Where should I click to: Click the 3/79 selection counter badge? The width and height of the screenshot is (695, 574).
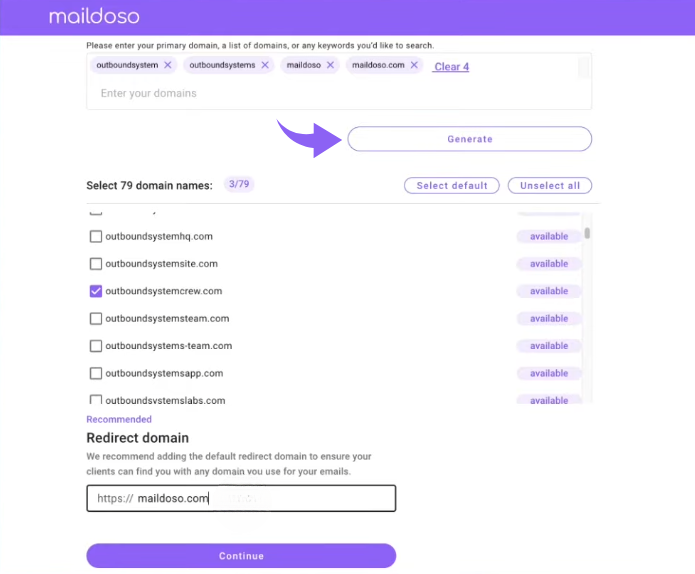pyautogui.click(x=239, y=184)
